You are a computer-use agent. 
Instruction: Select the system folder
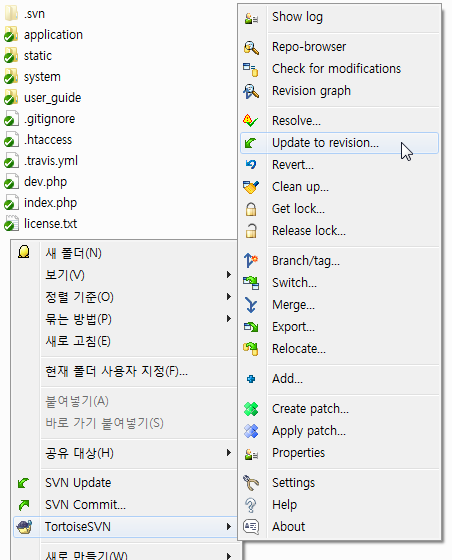pos(32,77)
